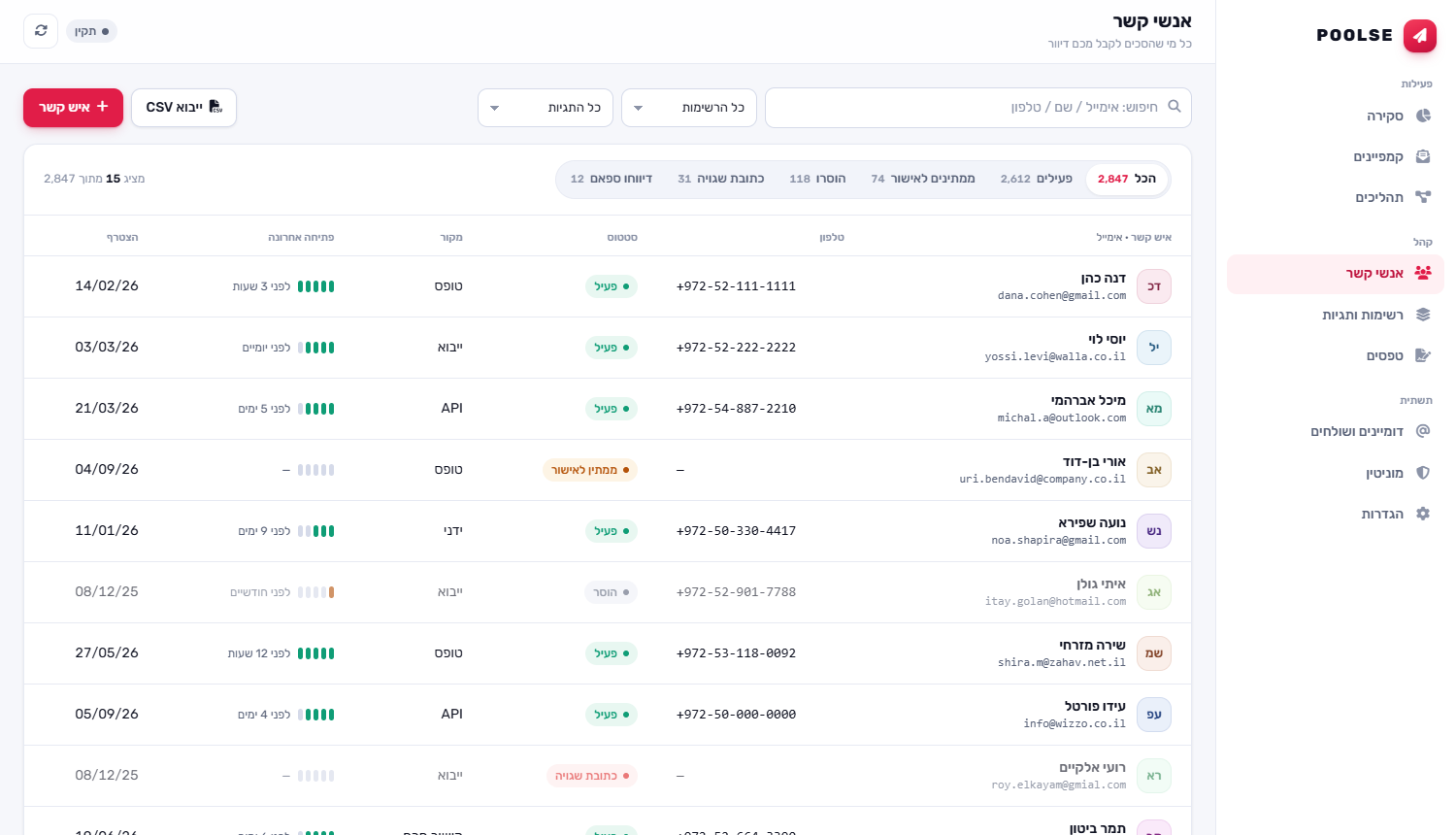Expand the כל התגיות tags dropdown
The height and width of the screenshot is (835, 1456).
(x=546, y=108)
